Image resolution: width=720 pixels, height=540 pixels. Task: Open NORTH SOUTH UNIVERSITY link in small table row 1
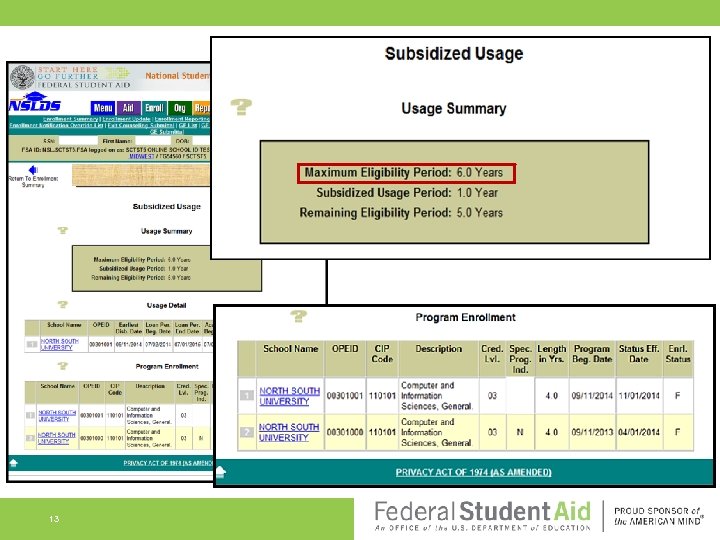pos(57,416)
